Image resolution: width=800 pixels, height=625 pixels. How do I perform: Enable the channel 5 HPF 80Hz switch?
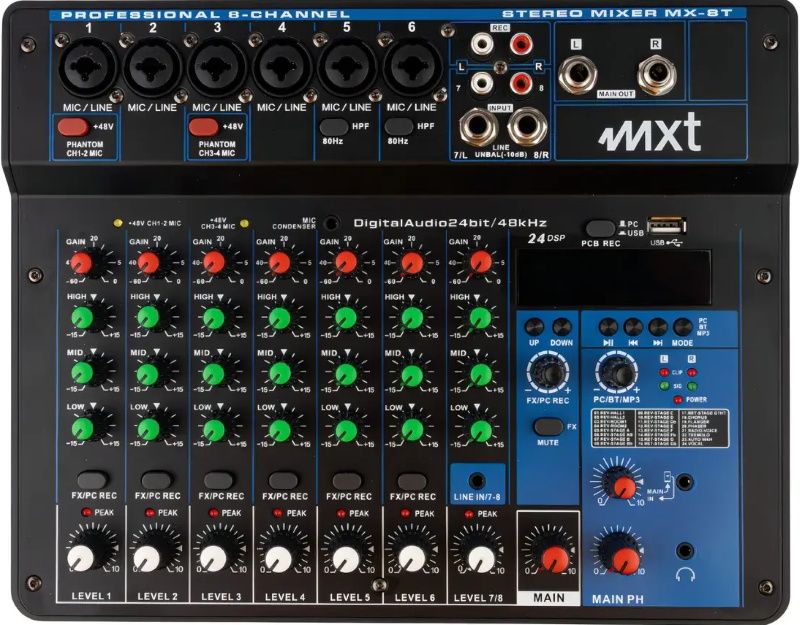click(333, 126)
